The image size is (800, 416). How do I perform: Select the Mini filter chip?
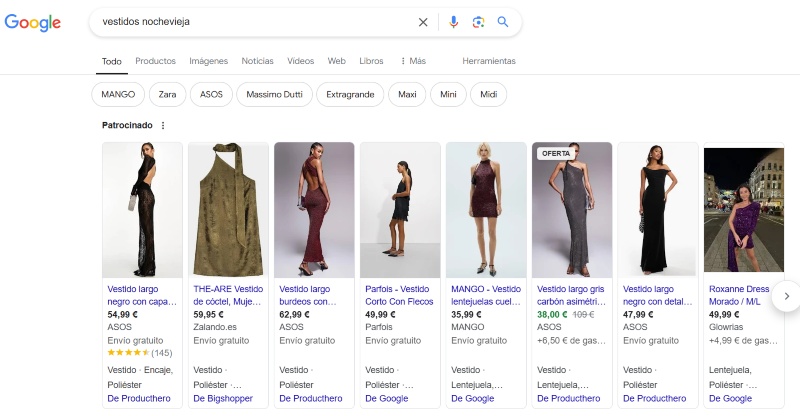448,94
